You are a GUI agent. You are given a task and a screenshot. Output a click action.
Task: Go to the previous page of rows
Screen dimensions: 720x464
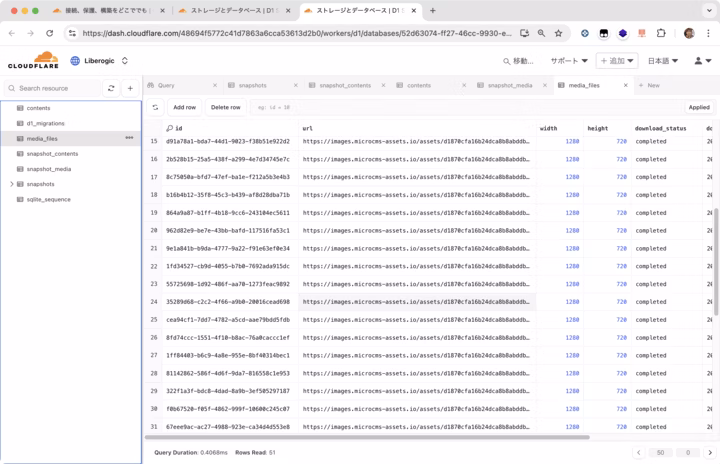tap(637, 453)
